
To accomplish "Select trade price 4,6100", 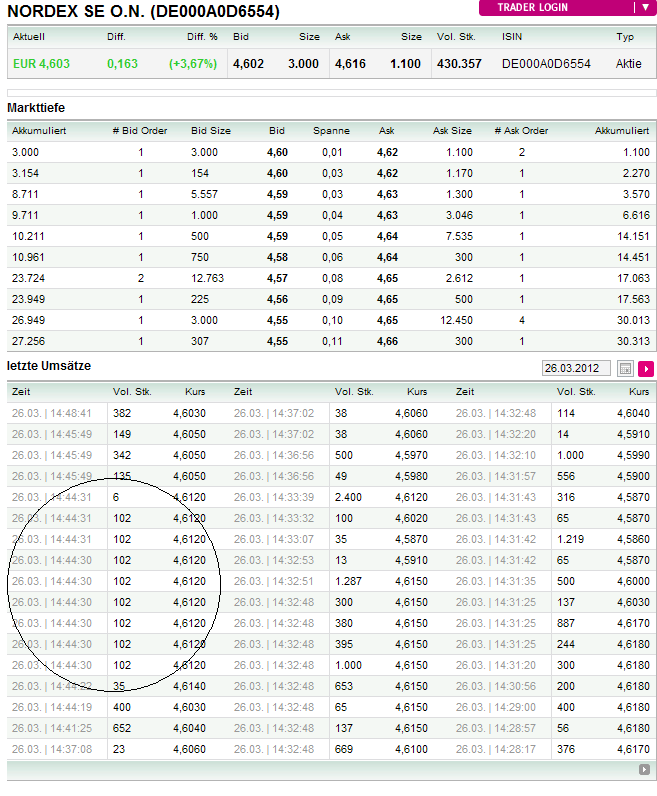I will pyautogui.click(x=411, y=749).
